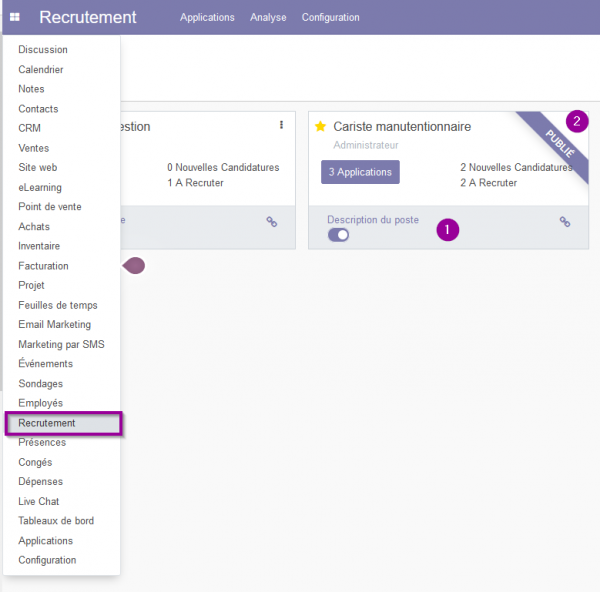The image size is (600, 592).
Task: Click the purple teardrop tooltip pointer
Action: coord(134,266)
